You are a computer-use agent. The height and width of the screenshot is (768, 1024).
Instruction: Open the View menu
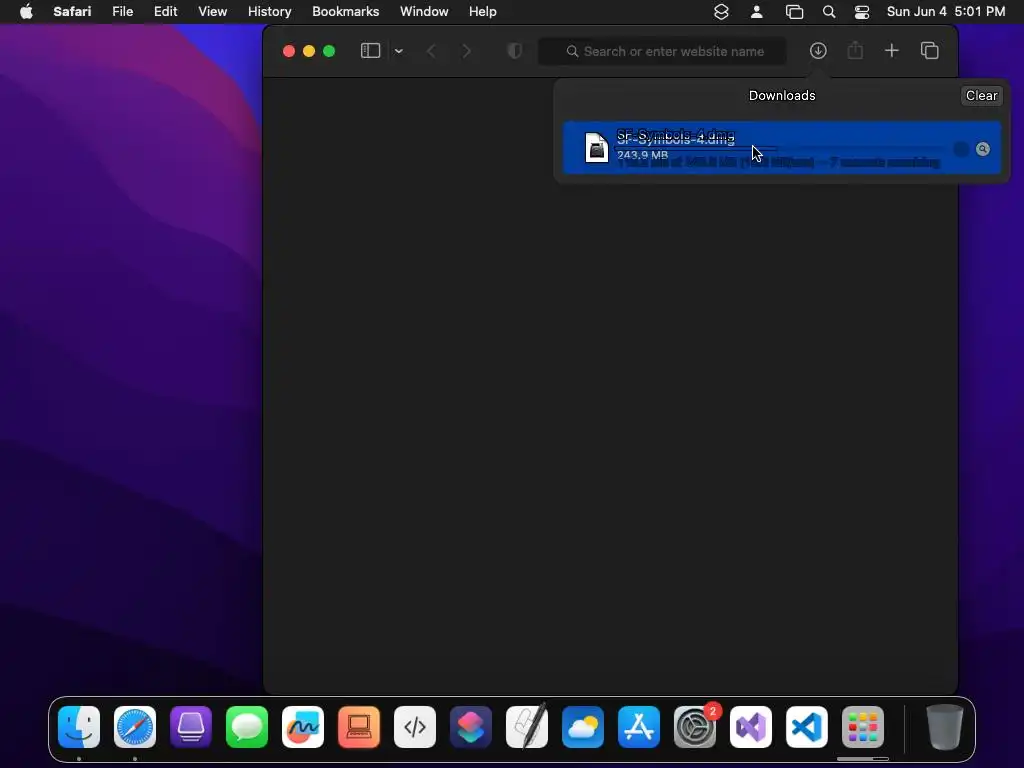[x=212, y=12]
